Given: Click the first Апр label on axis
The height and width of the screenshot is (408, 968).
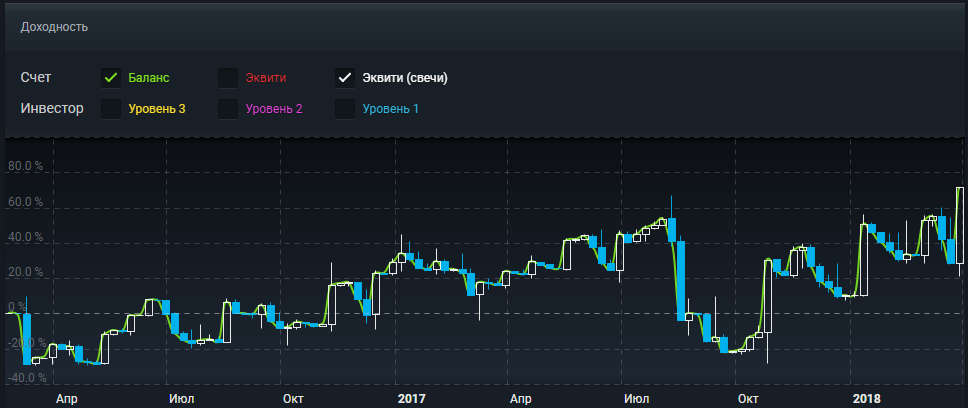Looking at the screenshot, I should (67, 398).
